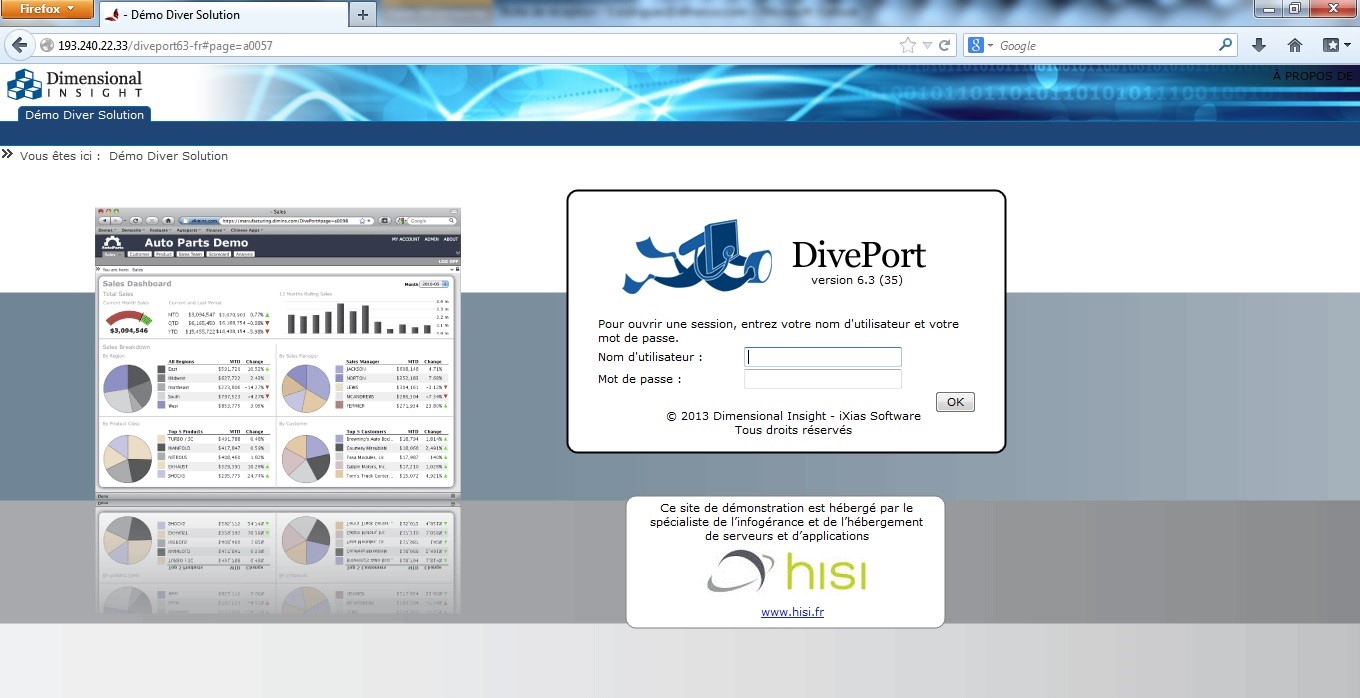The width and height of the screenshot is (1360, 698).
Task: Click the Mot de passe field
Action: tap(823, 379)
